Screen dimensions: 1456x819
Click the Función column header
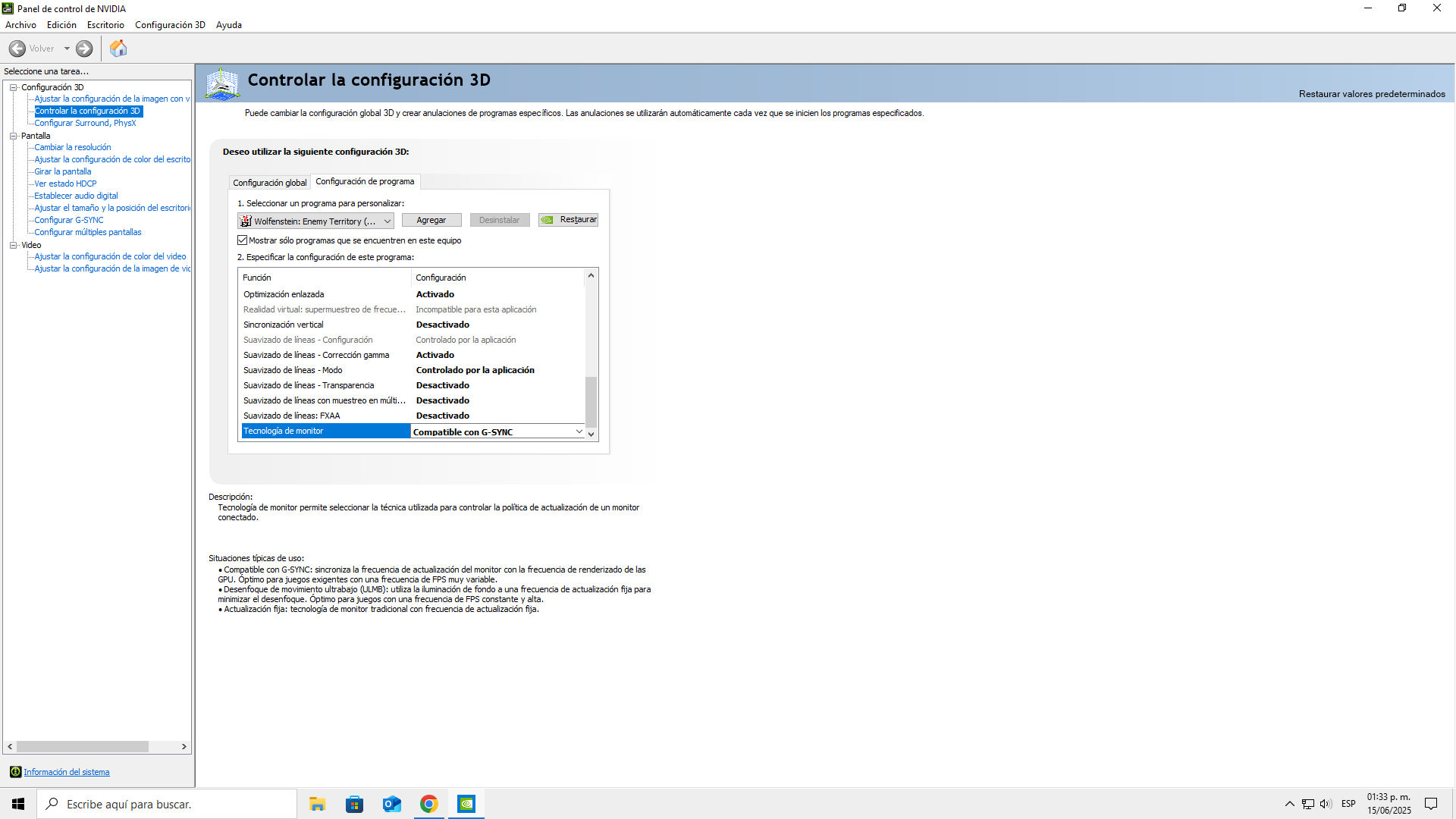[x=325, y=278]
